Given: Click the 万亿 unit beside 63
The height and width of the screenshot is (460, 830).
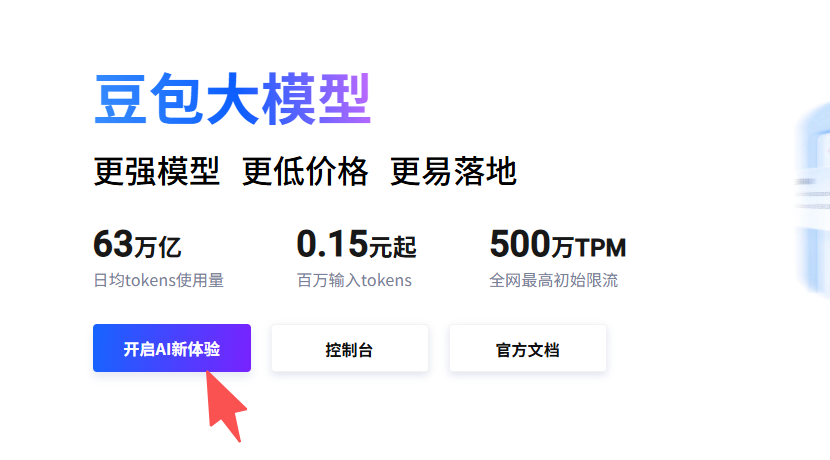Looking at the screenshot, I should click(158, 247).
